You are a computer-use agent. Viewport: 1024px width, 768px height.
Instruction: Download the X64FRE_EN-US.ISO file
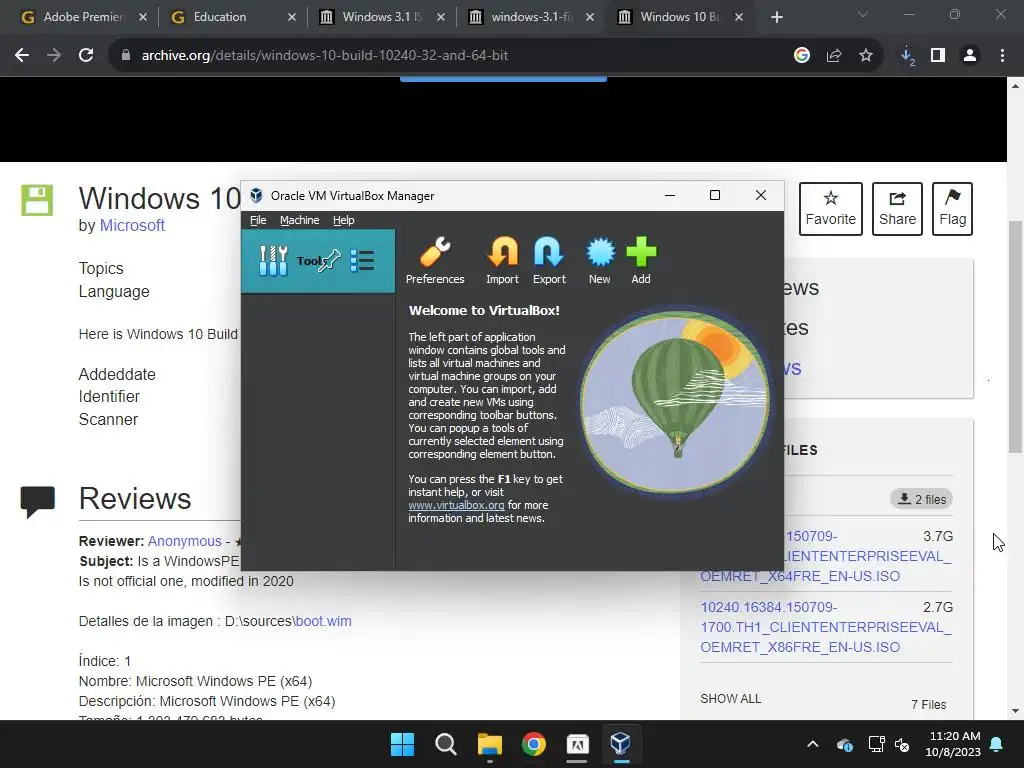click(825, 556)
